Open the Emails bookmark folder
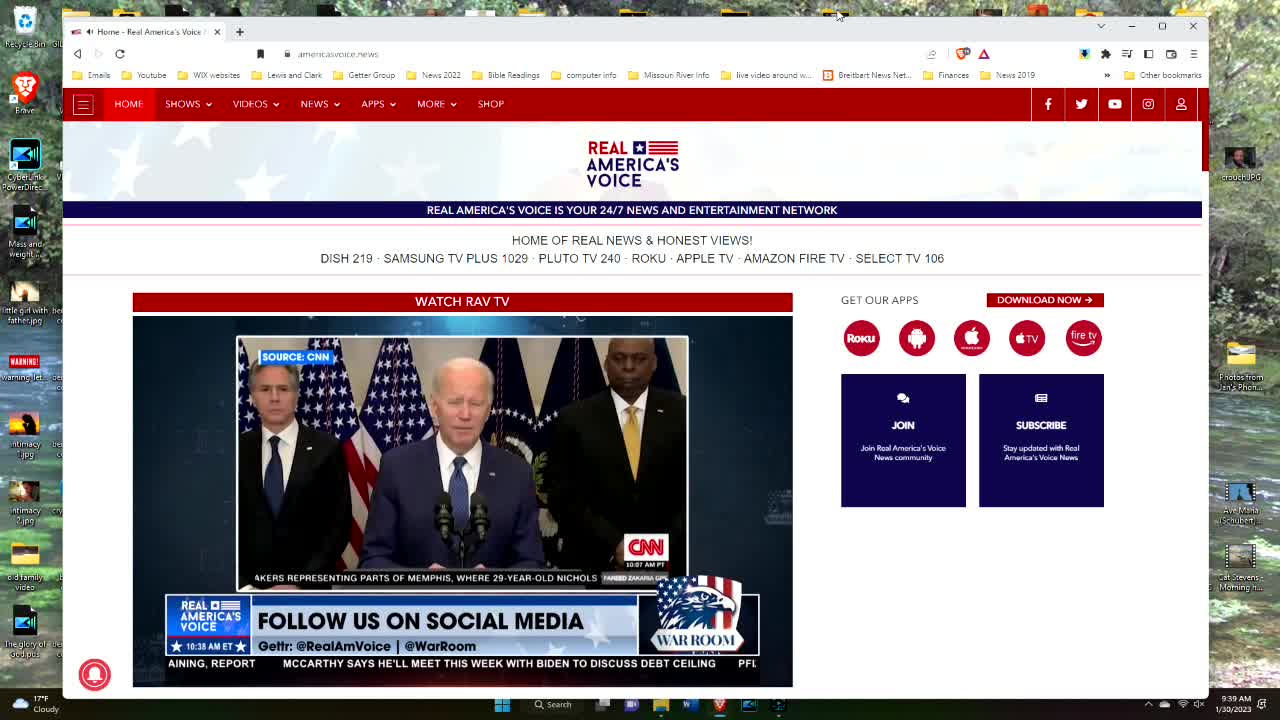This screenshot has height=720, width=1280. [x=91, y=75]
